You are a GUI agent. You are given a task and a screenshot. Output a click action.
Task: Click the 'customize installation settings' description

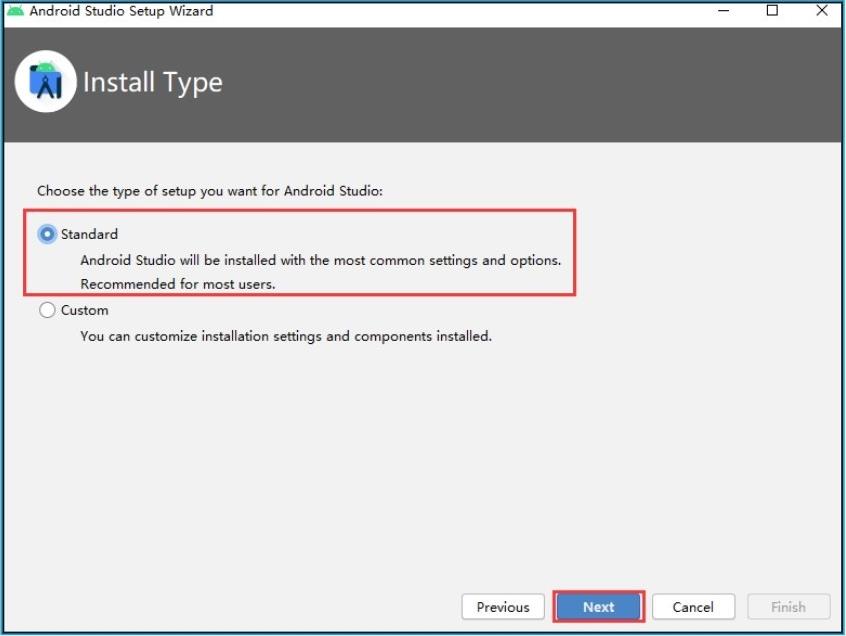pos(285,336)
